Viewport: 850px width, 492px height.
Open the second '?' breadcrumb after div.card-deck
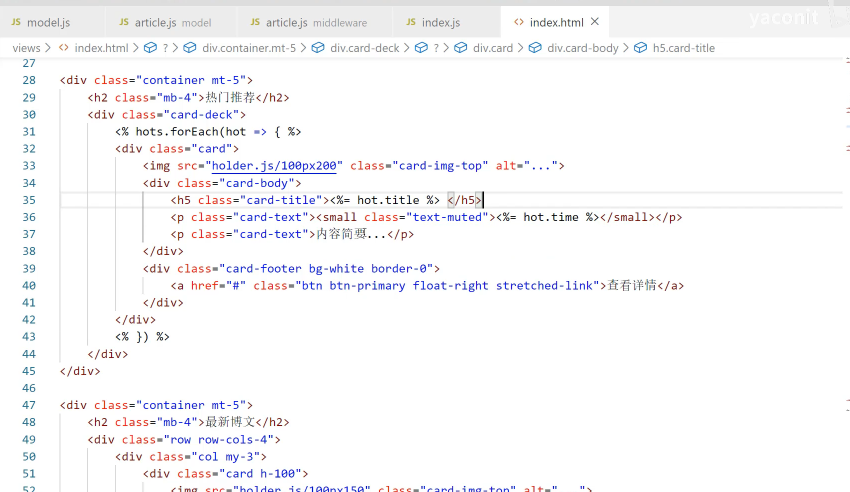[436, 48]
